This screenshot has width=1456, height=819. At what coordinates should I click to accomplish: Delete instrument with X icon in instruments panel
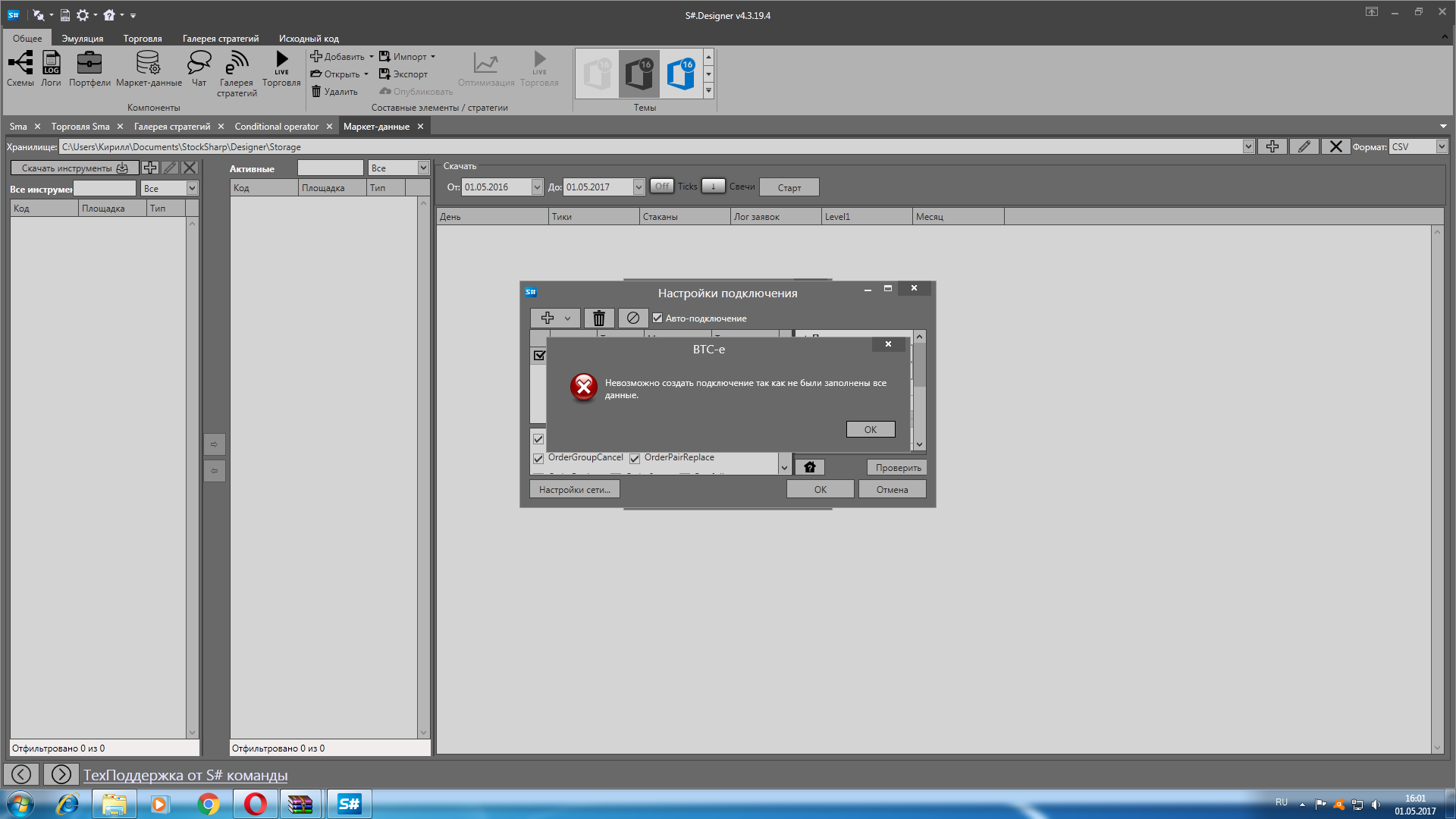(x=190, y=168)
